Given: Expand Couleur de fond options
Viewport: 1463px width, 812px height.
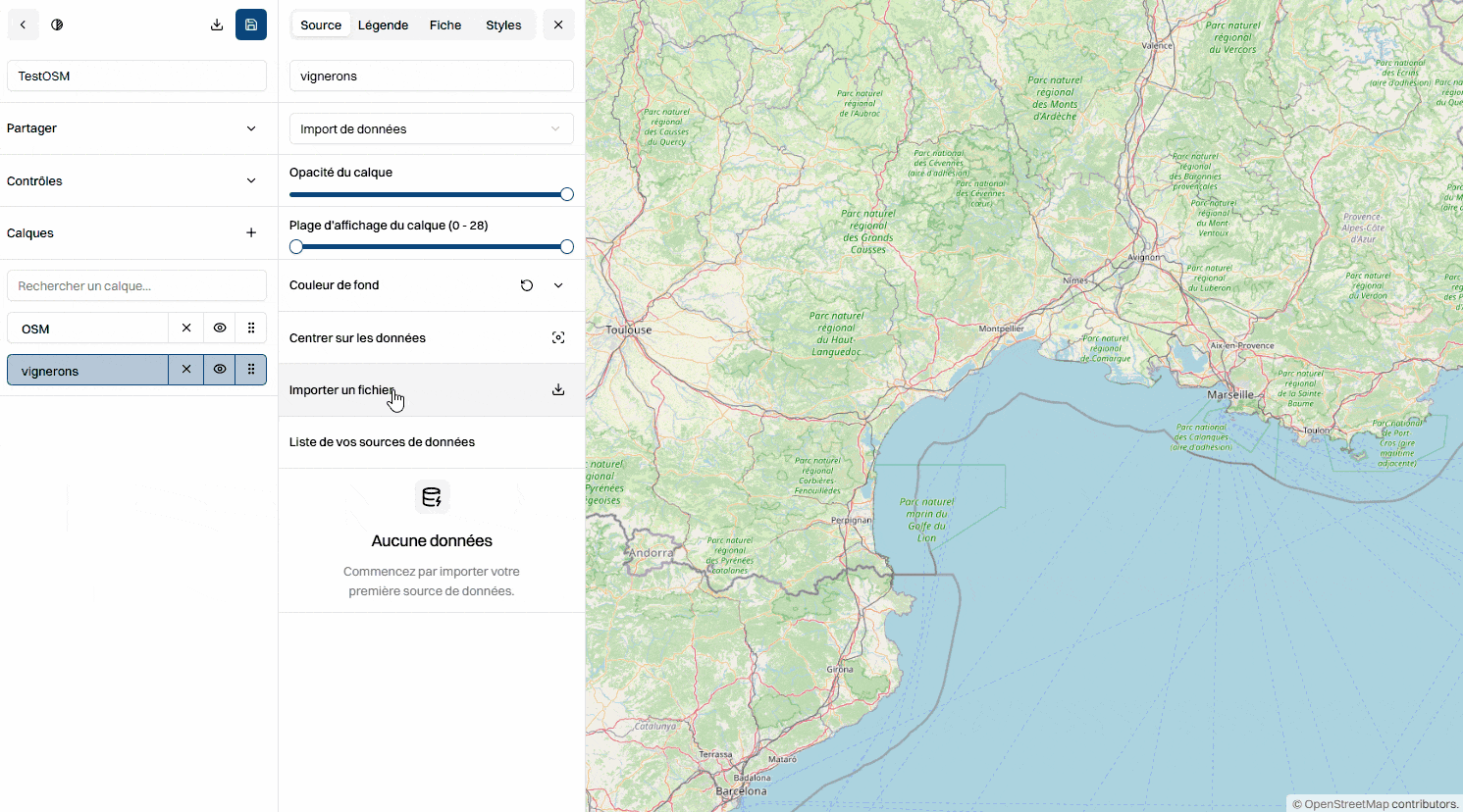Looking at the screenshot, I should click(x=558, y=285).
